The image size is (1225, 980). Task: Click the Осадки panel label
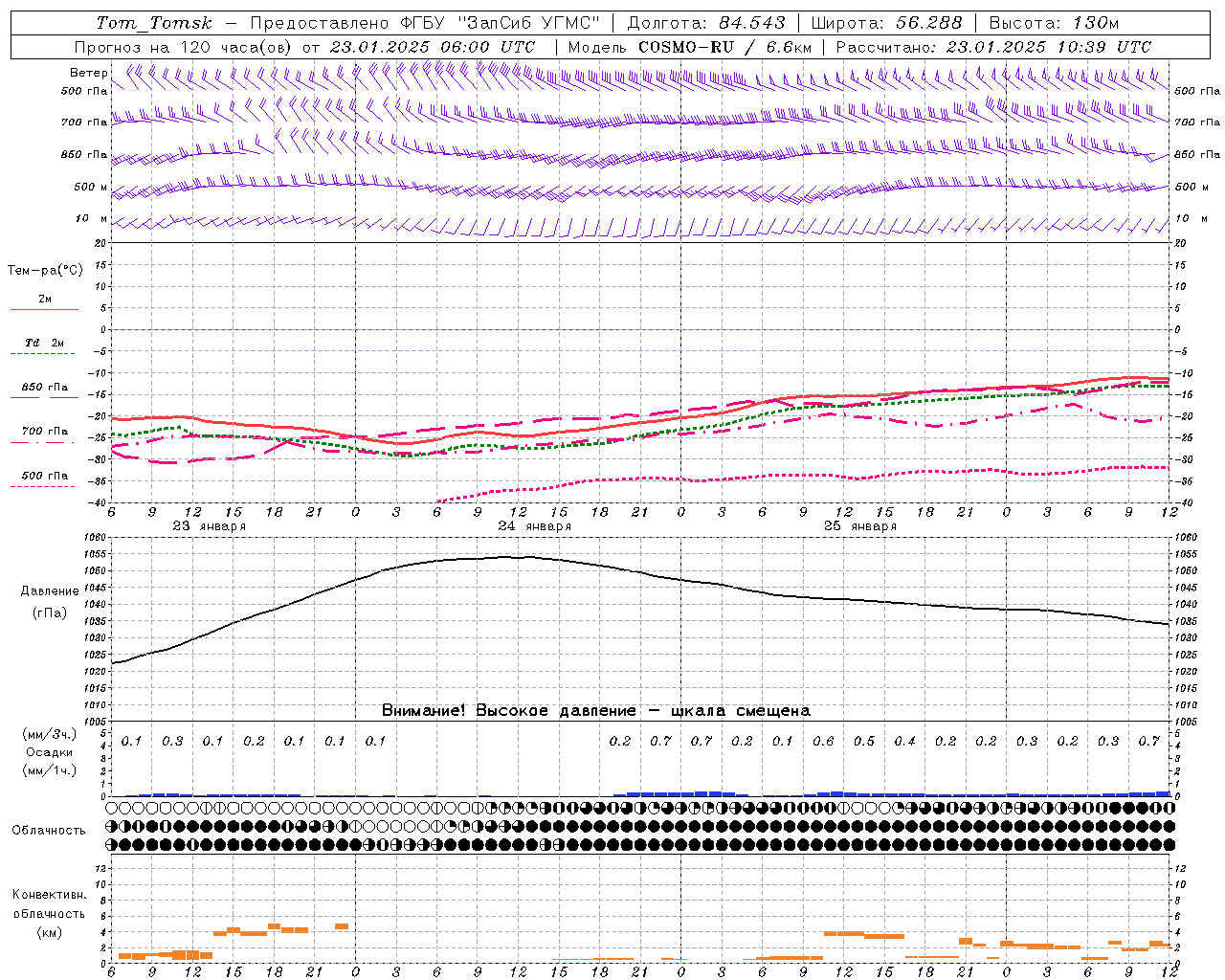tap(50, 752)
